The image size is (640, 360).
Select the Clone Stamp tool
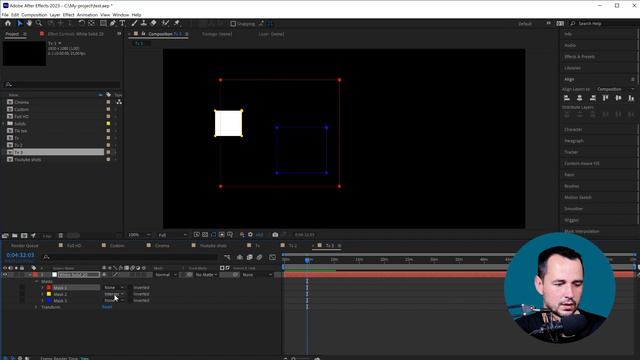click(x=144, y=24)
